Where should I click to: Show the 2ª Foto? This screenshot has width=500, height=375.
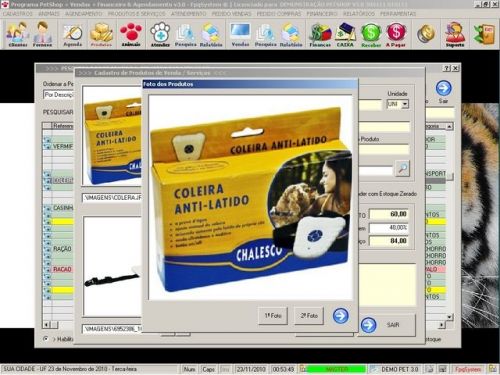[309, 316]
